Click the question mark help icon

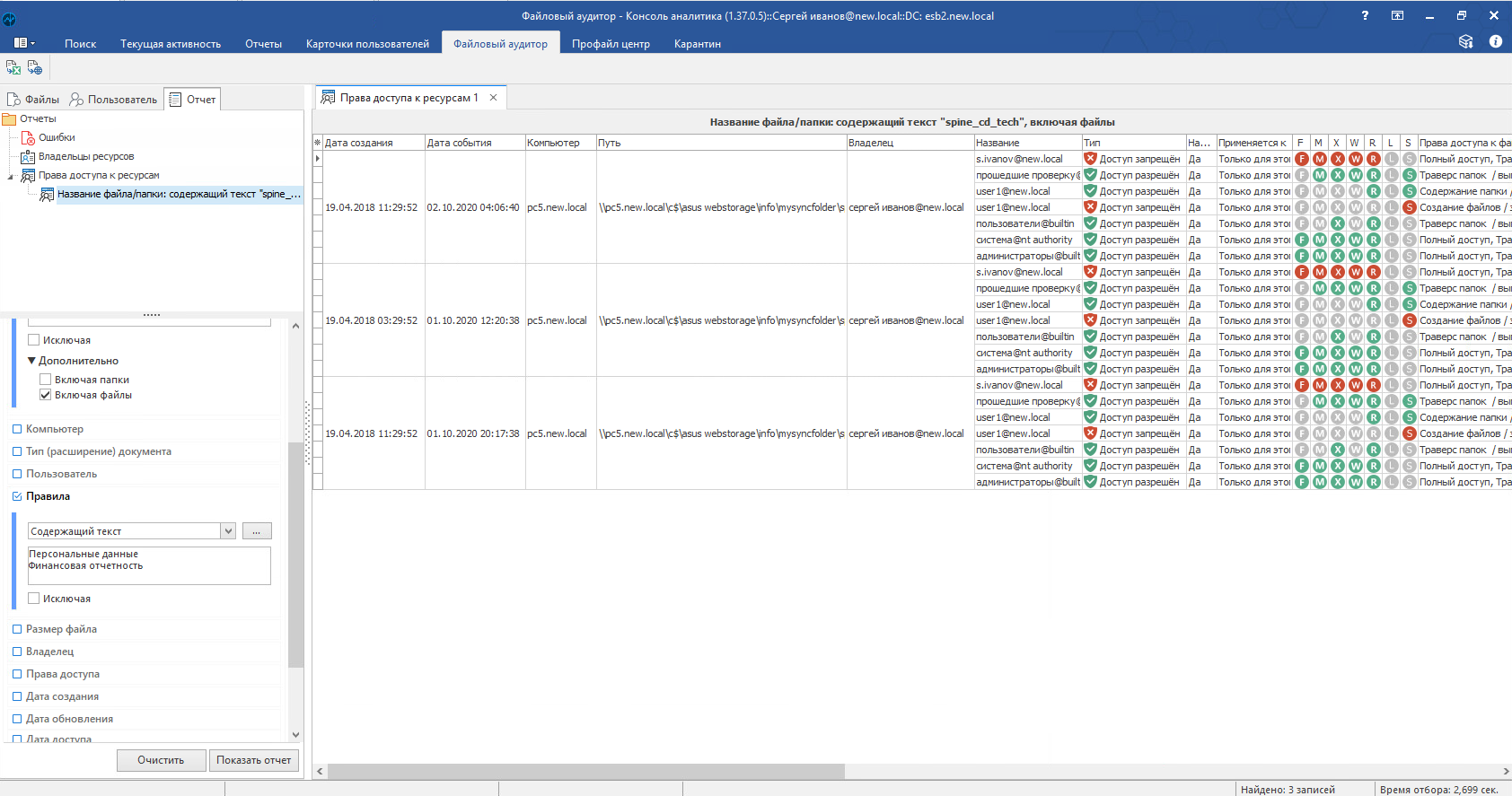(x=1365, y=15)
